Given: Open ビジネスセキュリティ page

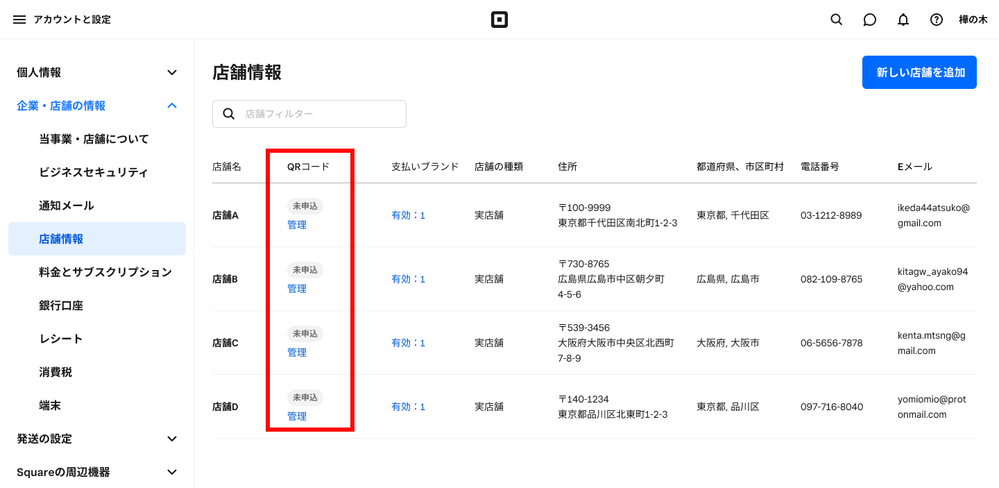Looking at the screenshot, I should (x=94, y=173).
